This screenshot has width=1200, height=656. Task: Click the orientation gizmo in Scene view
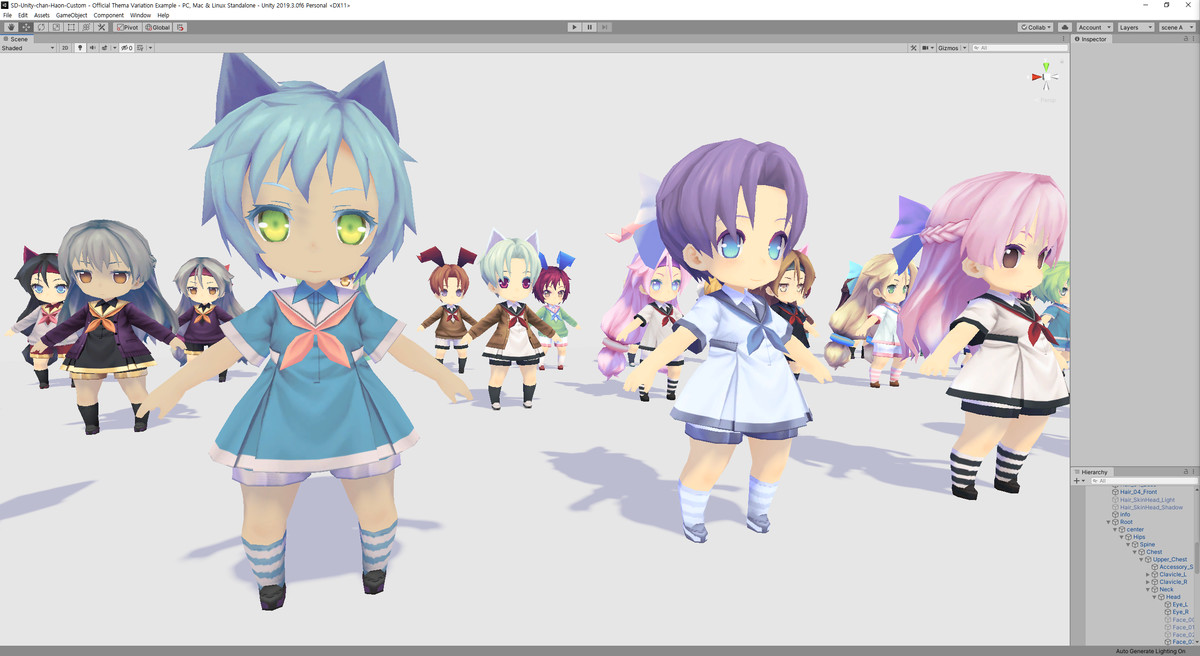(1046, 78)
